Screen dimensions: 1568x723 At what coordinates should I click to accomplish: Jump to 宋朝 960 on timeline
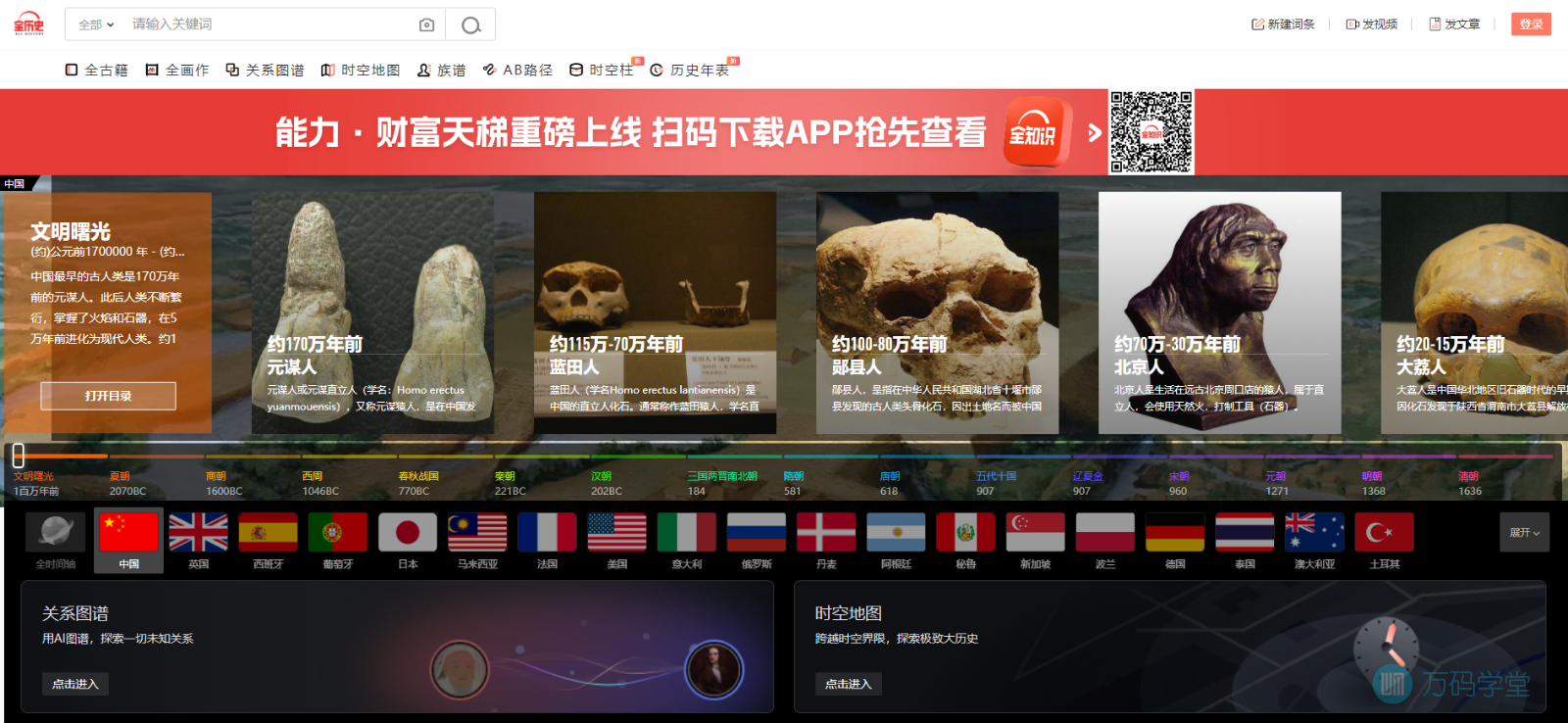pos(1179,483)
